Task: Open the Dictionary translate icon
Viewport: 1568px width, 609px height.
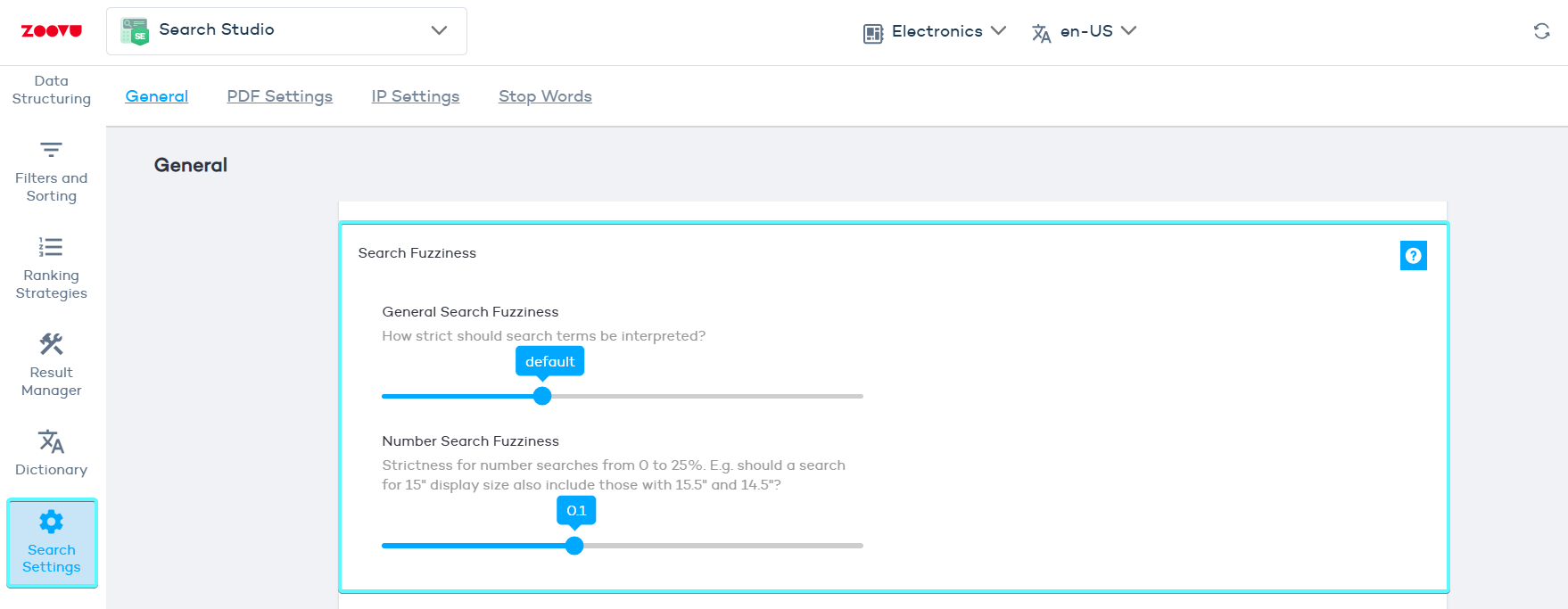Action: (51, 441)
